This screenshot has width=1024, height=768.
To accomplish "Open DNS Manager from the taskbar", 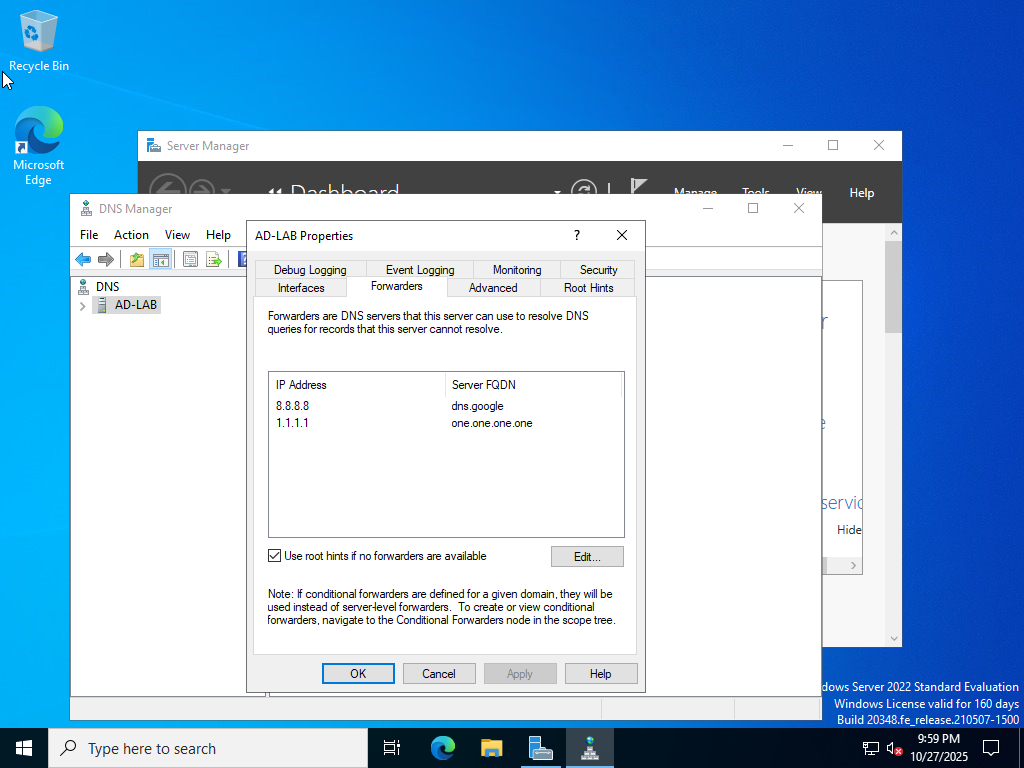I will coord(590,748).
